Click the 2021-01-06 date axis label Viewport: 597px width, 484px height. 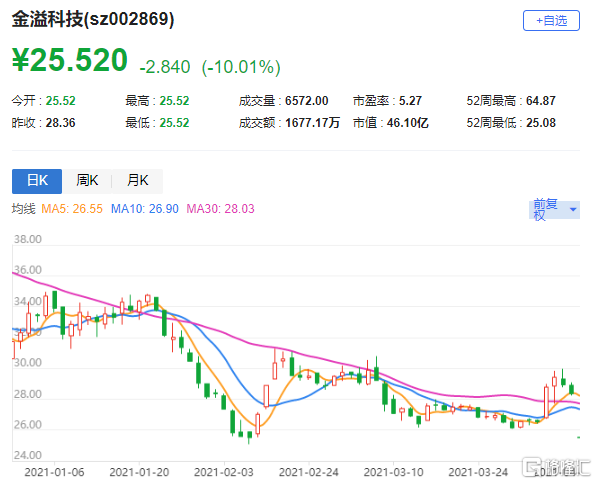[54, 473]
